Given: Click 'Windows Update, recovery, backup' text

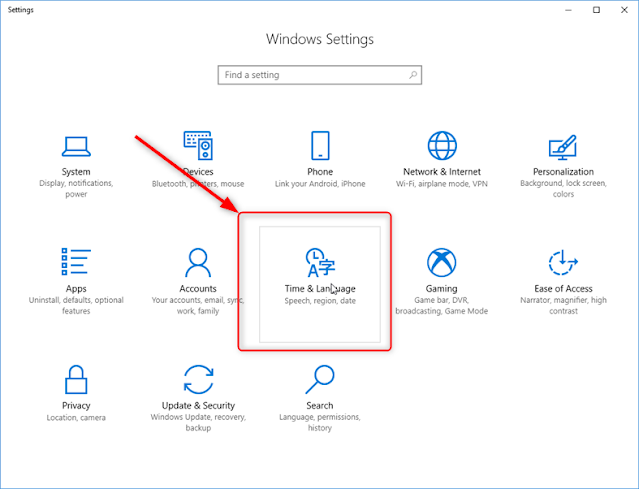Looking at the screenshot, I should pyautogui.click(x=198, y=423).
